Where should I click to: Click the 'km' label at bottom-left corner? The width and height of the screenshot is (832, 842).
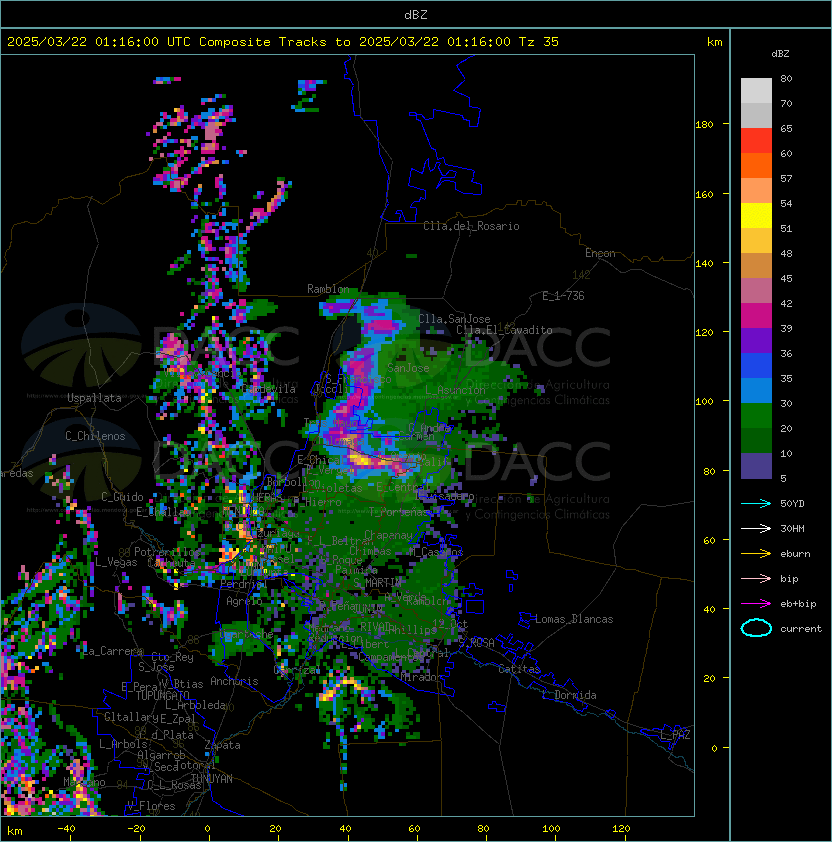[x=15, y=831]
